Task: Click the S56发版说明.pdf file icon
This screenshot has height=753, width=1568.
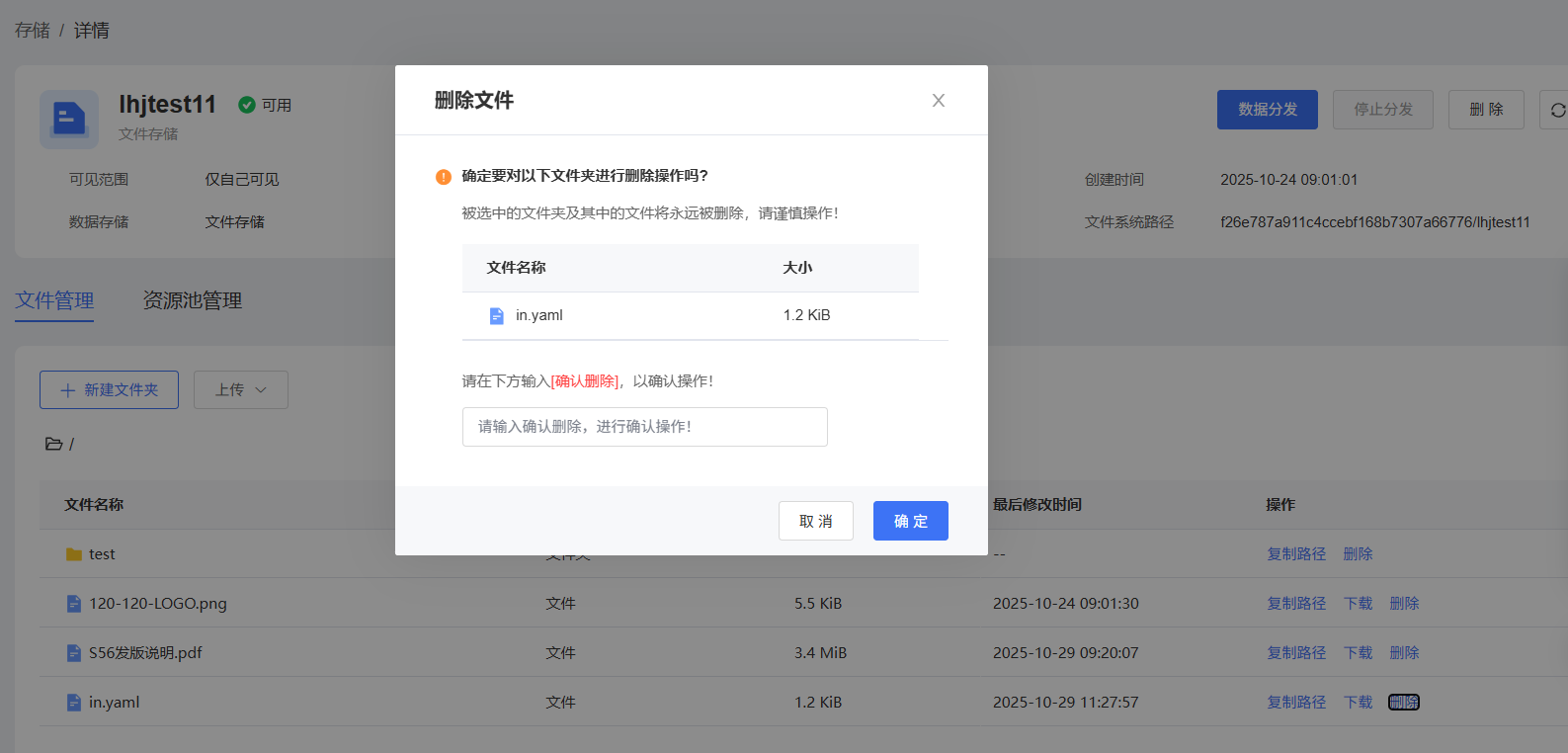Action: (73, 653)
